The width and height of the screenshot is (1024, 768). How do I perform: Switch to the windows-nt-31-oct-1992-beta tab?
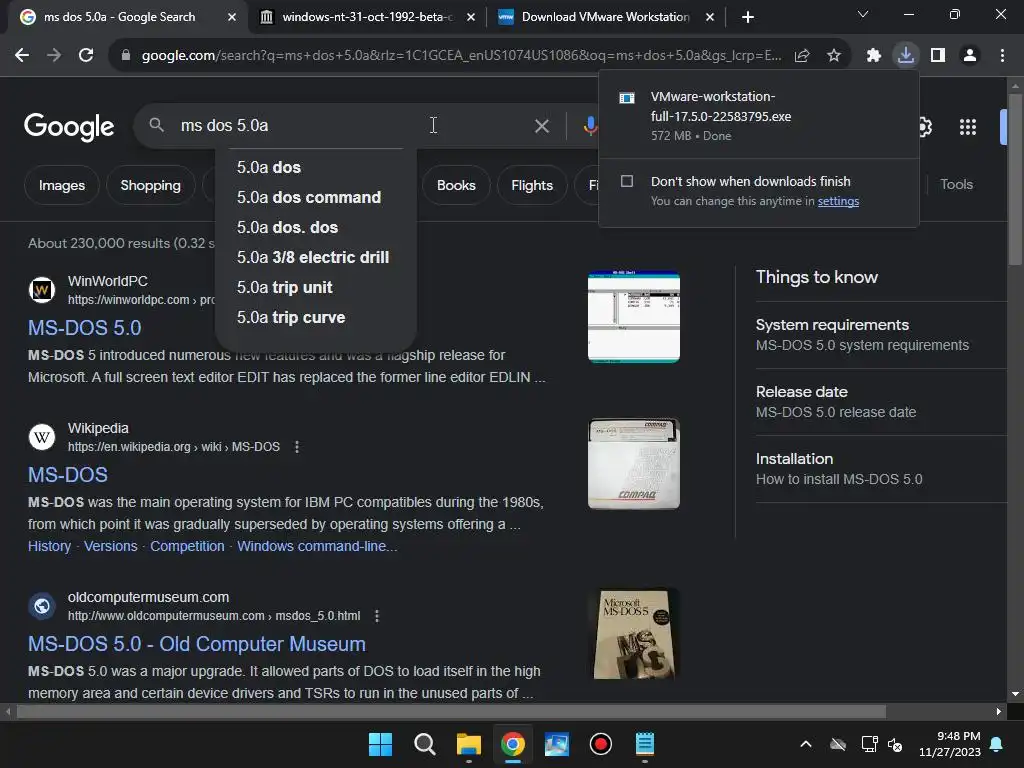coord(366,17)
